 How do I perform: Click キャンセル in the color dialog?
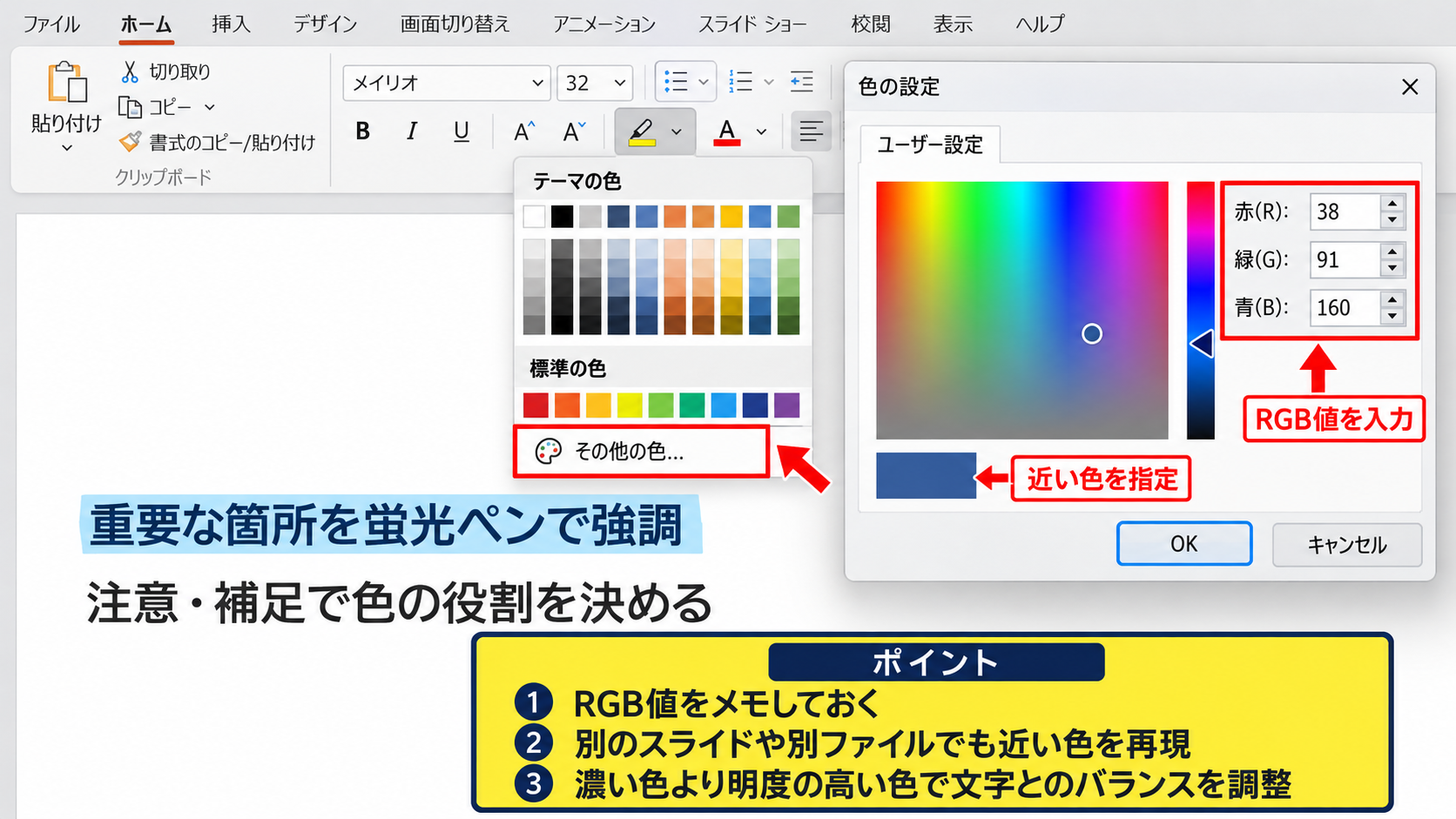tap(1347, 545)
